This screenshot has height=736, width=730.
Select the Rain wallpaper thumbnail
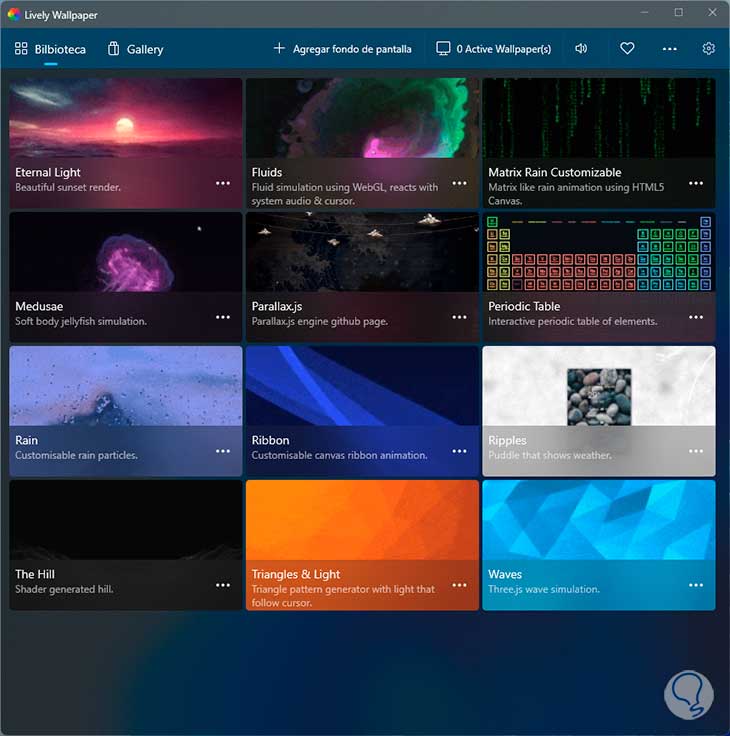pos(126,386)
